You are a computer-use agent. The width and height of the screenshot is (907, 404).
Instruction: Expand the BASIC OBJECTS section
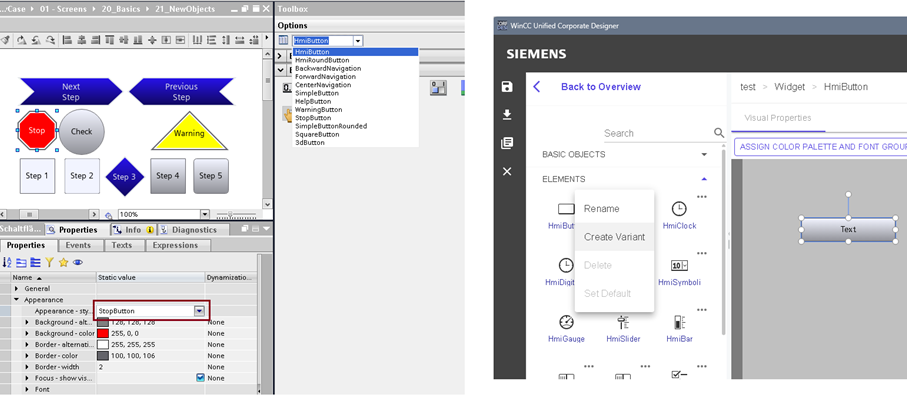pyautogui.click(x=704, y=155)
